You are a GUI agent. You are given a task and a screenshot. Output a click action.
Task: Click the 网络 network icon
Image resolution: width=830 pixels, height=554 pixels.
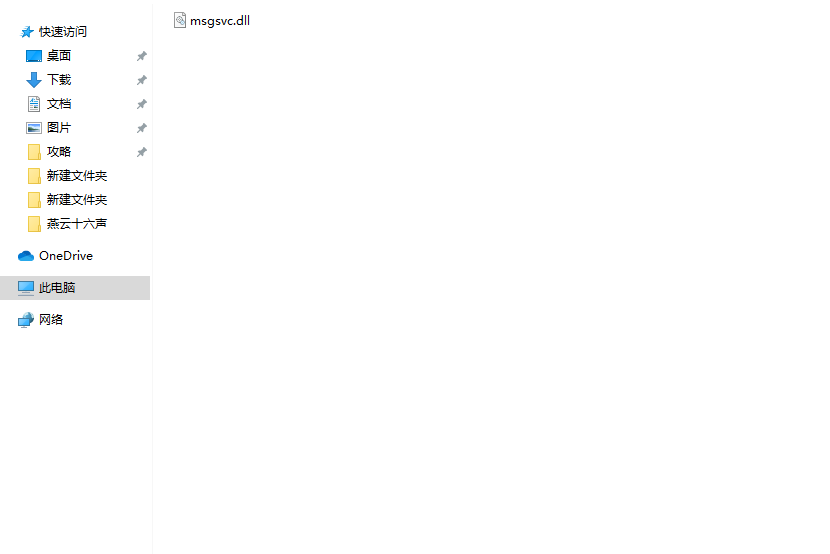click(26, 320)
